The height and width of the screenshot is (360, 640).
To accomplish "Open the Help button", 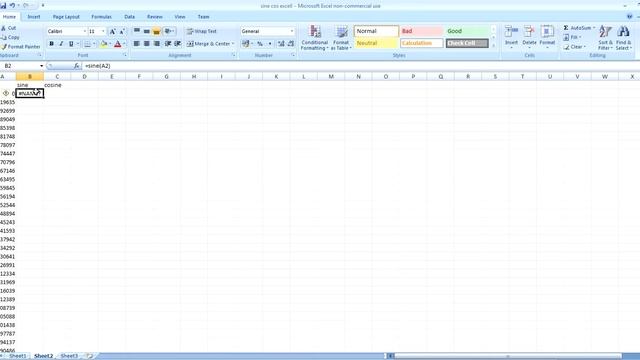I will [629, 17].
